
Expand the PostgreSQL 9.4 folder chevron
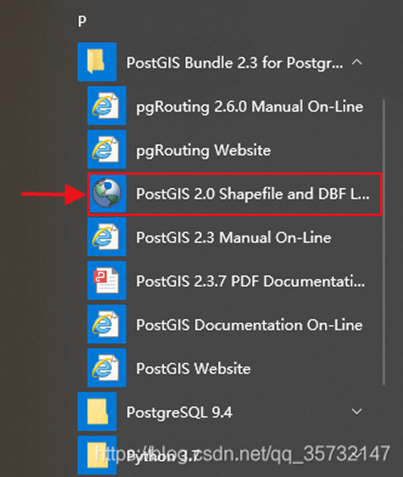(x=357, y=412)
